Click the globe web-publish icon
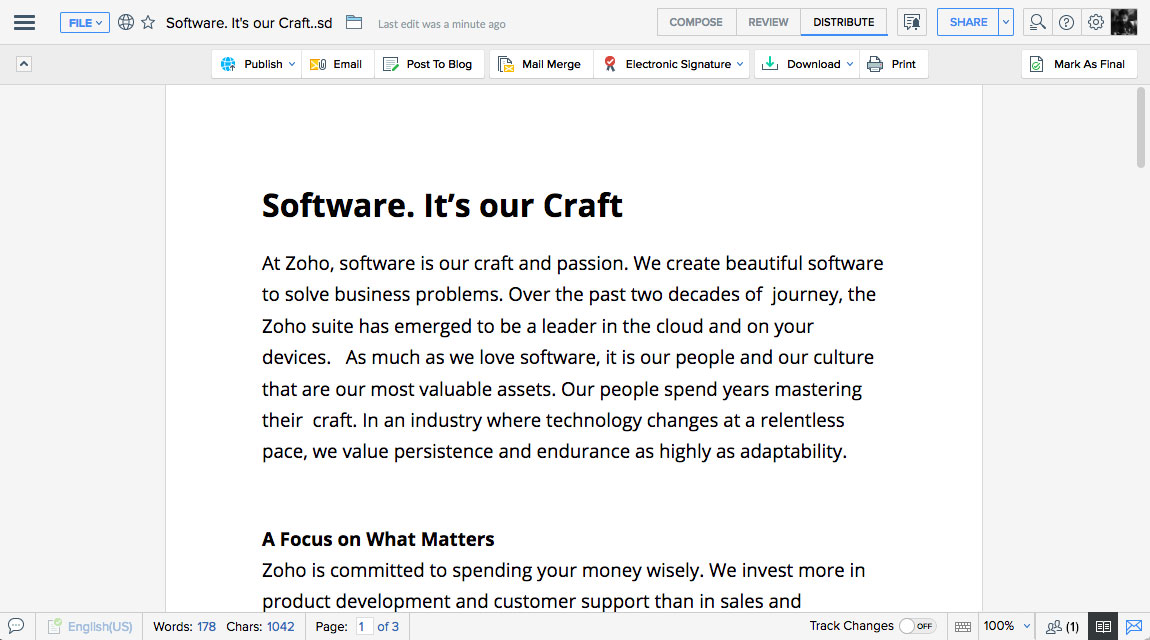 (x=126, y=22)
